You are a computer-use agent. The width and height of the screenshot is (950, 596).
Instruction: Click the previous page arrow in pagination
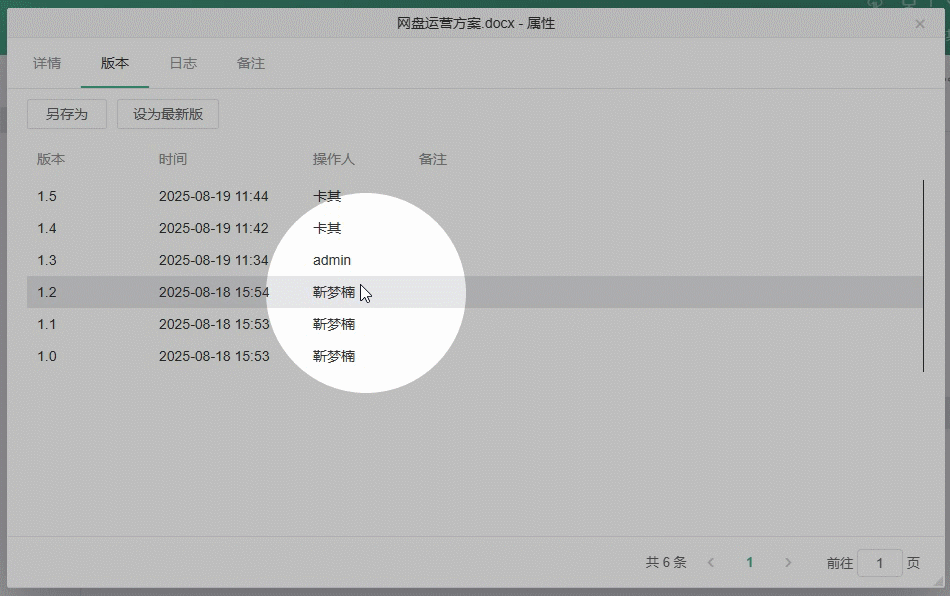[710, 562]
